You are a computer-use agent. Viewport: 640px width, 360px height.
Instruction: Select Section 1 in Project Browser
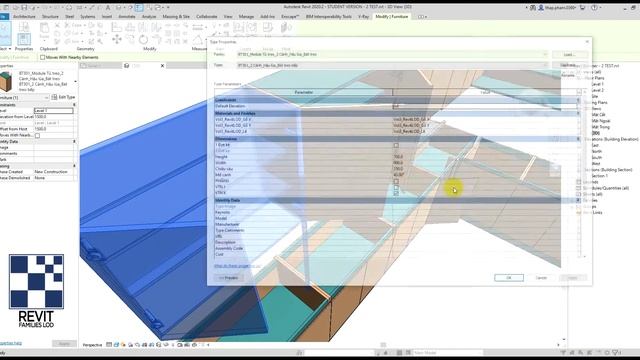coord(600,176)
